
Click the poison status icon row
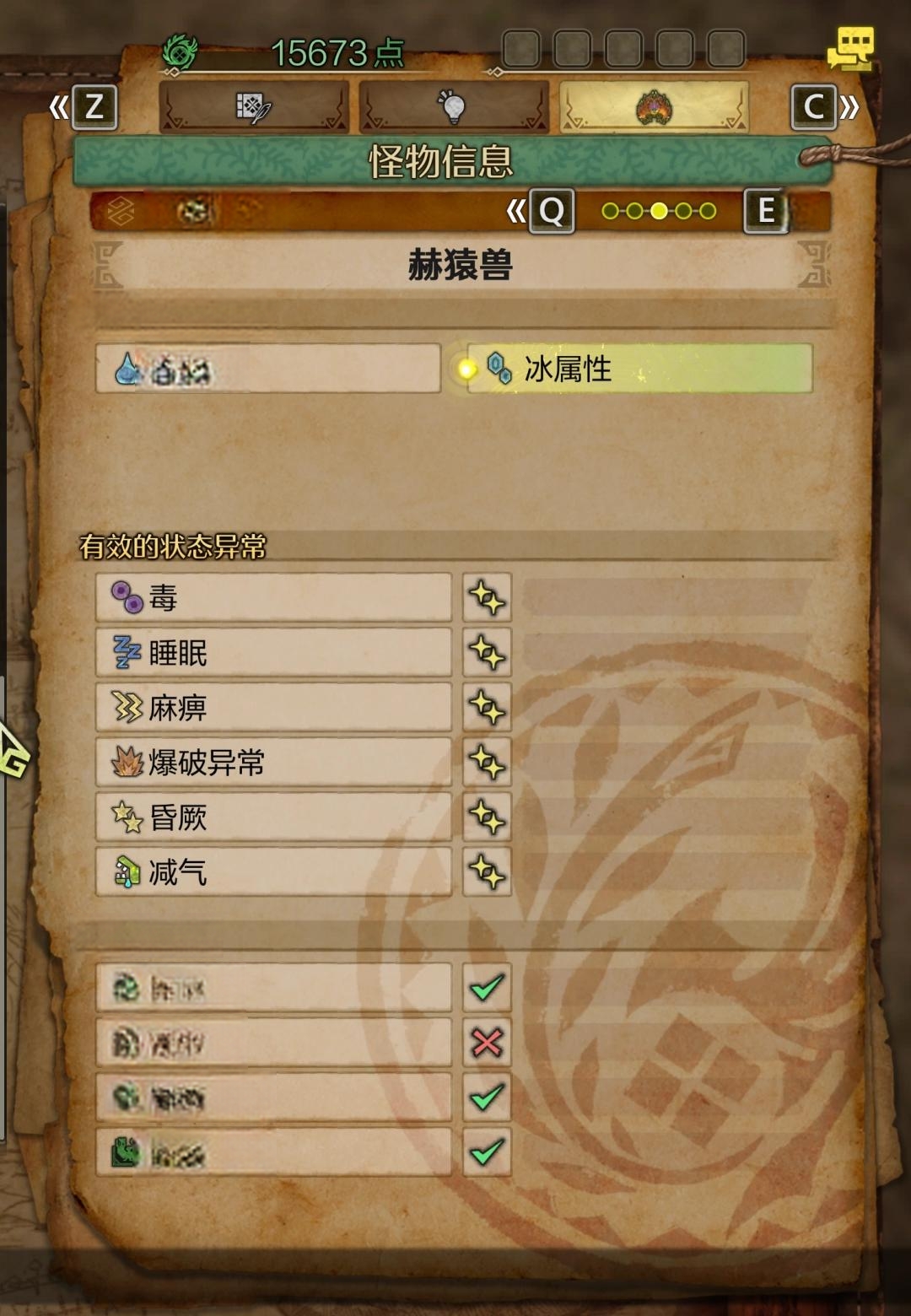point(273,598)
